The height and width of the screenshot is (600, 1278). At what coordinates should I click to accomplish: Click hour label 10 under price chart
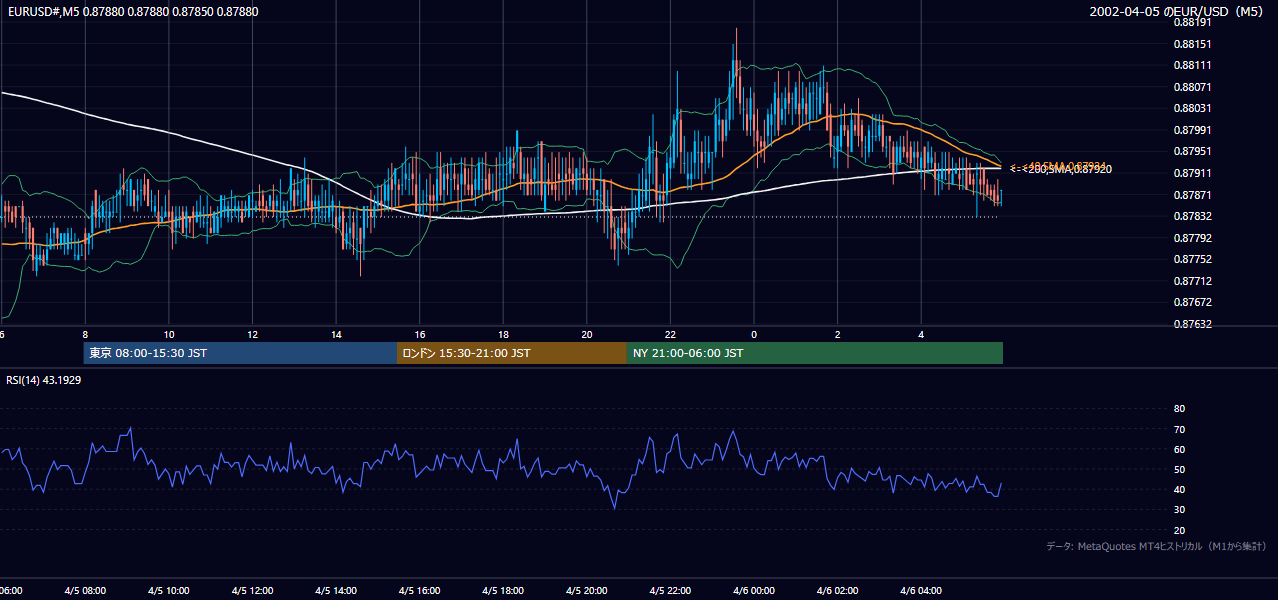point(169,334)
